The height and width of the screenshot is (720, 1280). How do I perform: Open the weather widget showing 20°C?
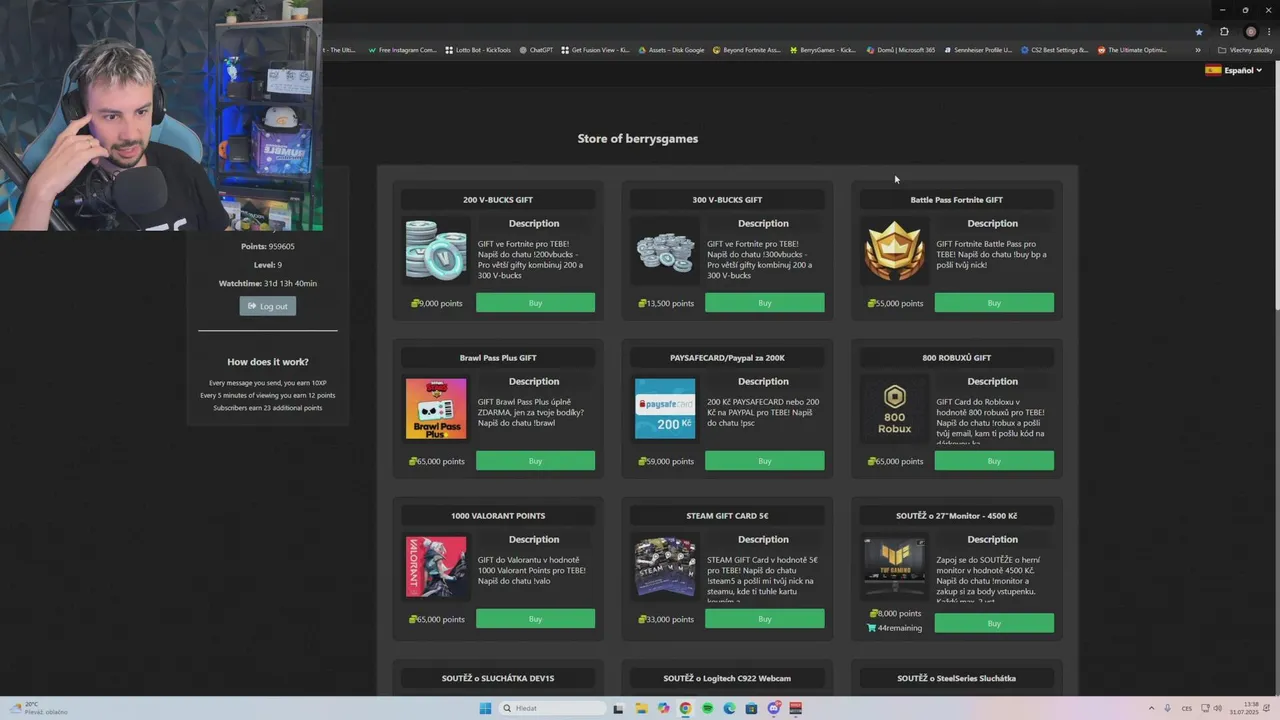coord(40,708)
